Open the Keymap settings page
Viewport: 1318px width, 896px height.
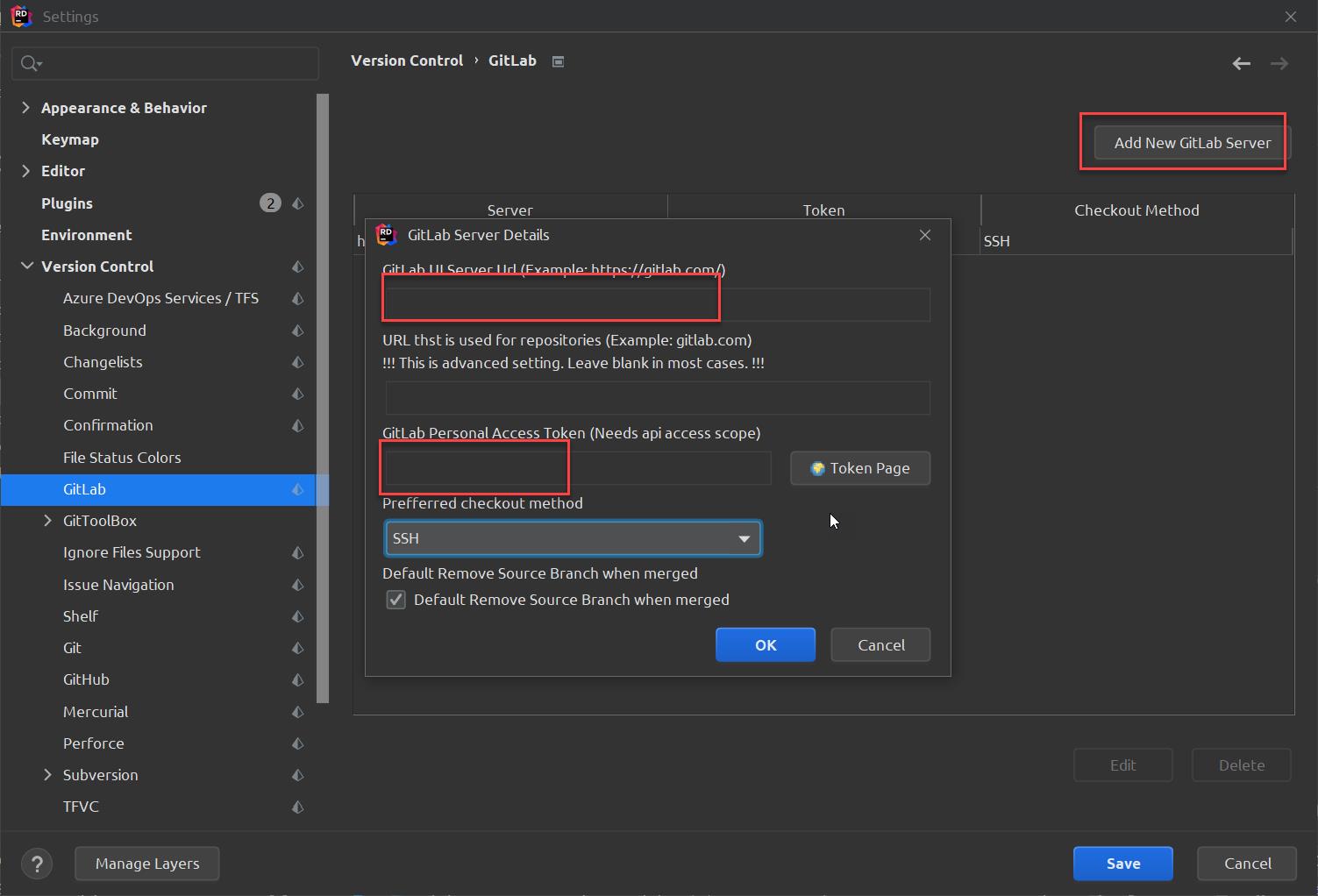tap(70, 139)
